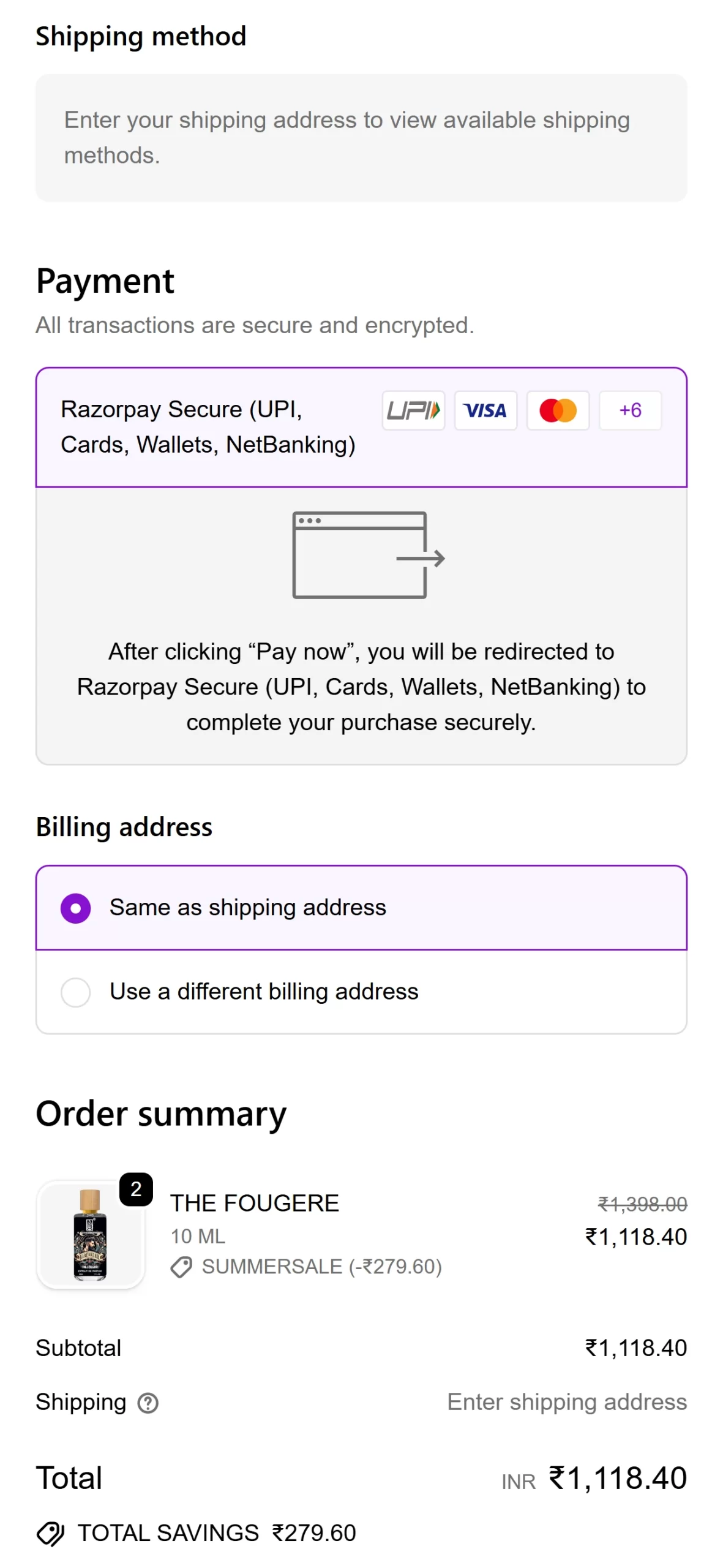Click the SUMMERSALE discount tag icon
Viewport: 723px width, 1568px height.
181,1267
